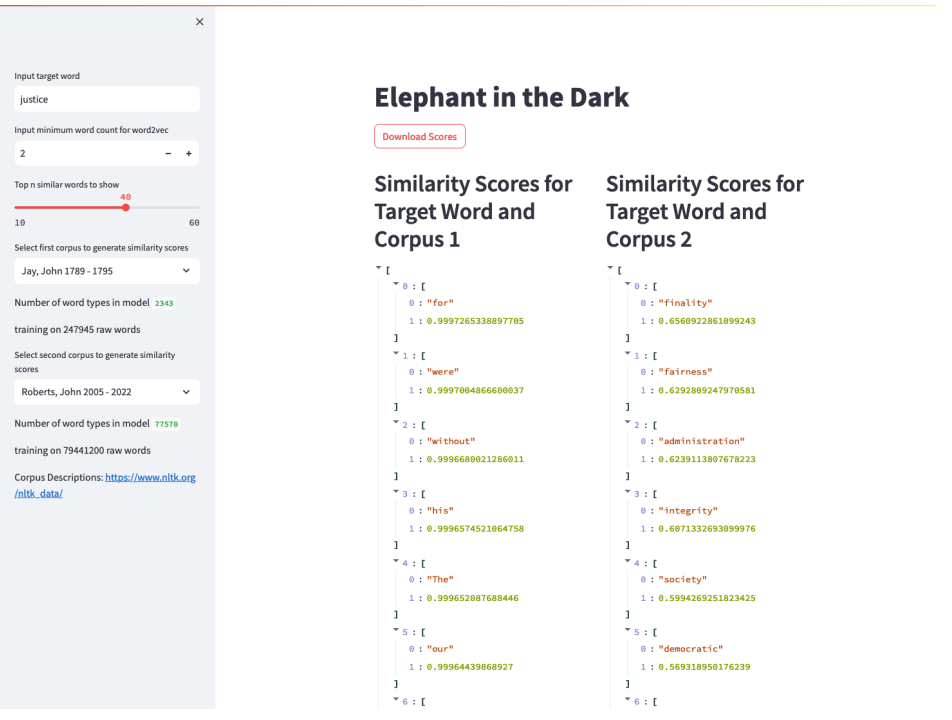The width and height of the screenshot is (952, 720).
Task: Open the first corpus dropdown showing Jay, John
Action: coord(106,271)
